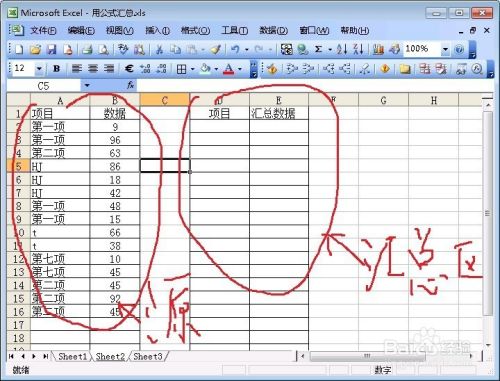Viewport: 500px width, 381px height.
Task: Open the Fill Color palette dropdown arrow
Action: click(x=216, y=69)
